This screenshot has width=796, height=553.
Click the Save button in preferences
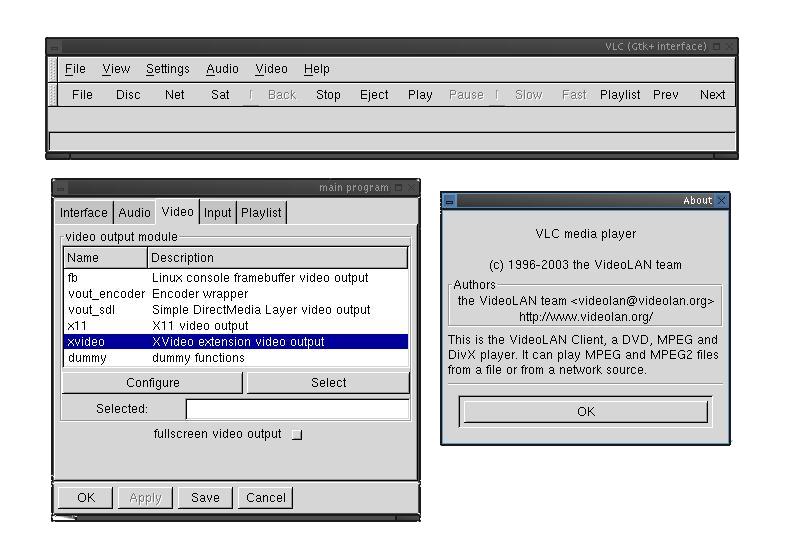point(205,498)
